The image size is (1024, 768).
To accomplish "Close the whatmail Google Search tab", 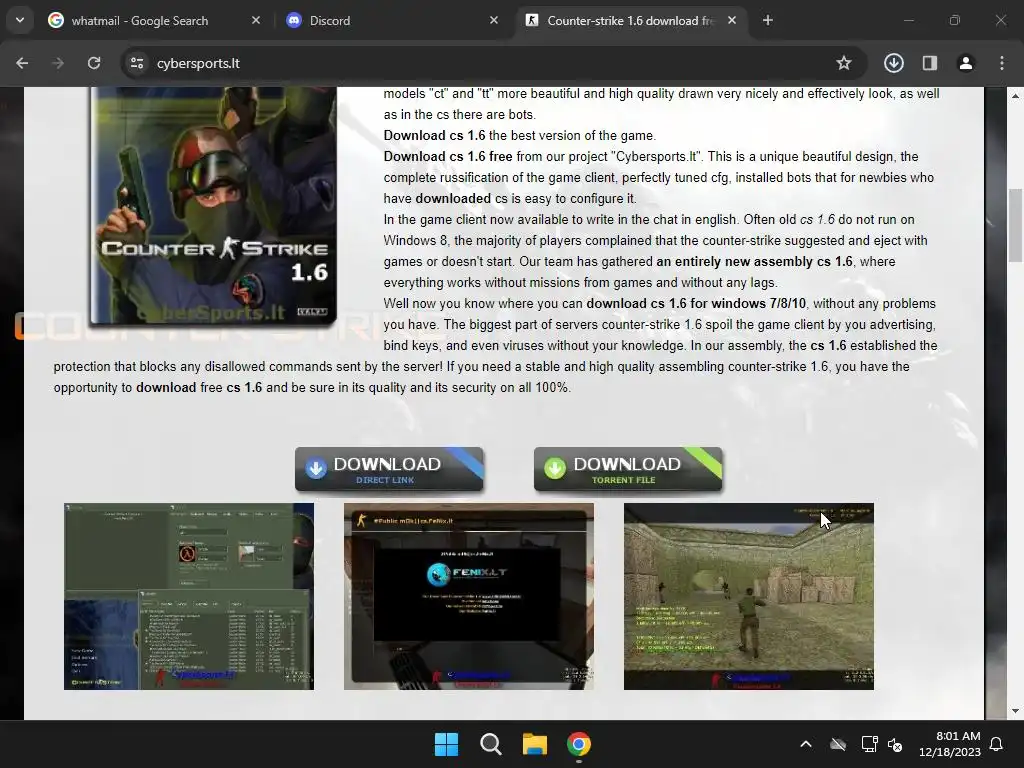I will pyautogui.click(x=256, y=20).
